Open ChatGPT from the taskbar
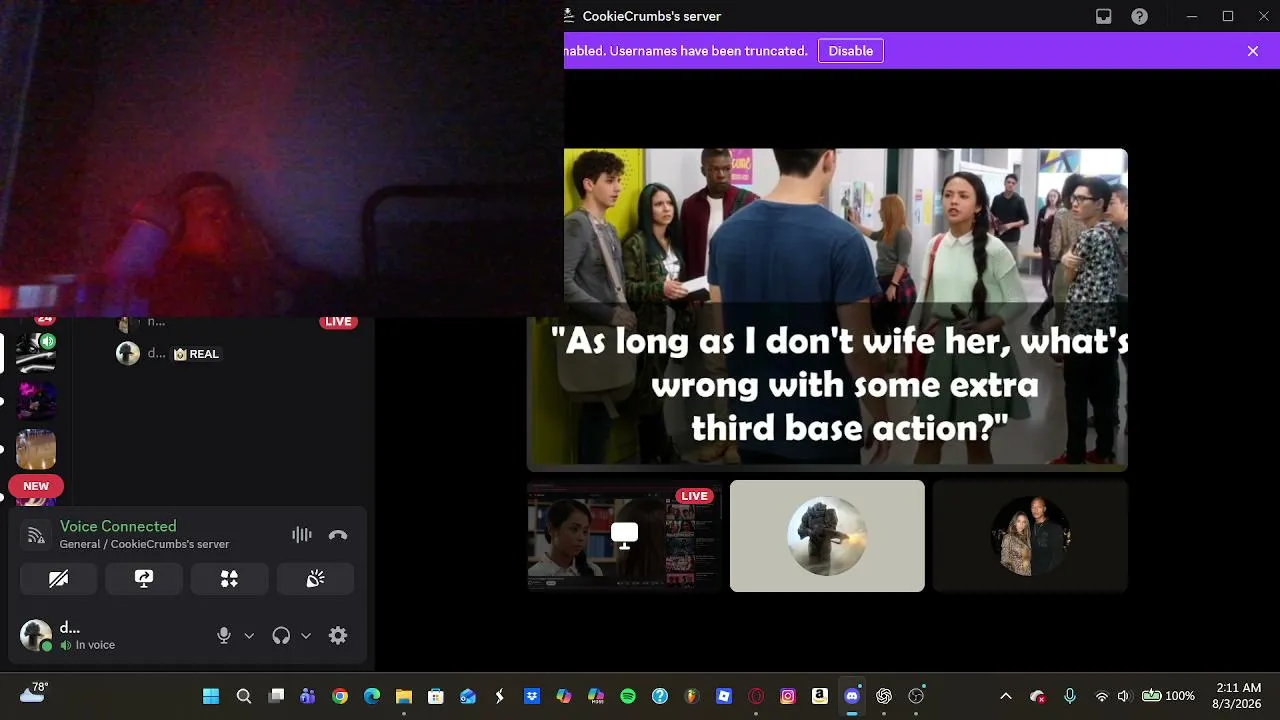The width and height of the screenshot is (1280, 720). click(x=884, y=696)
